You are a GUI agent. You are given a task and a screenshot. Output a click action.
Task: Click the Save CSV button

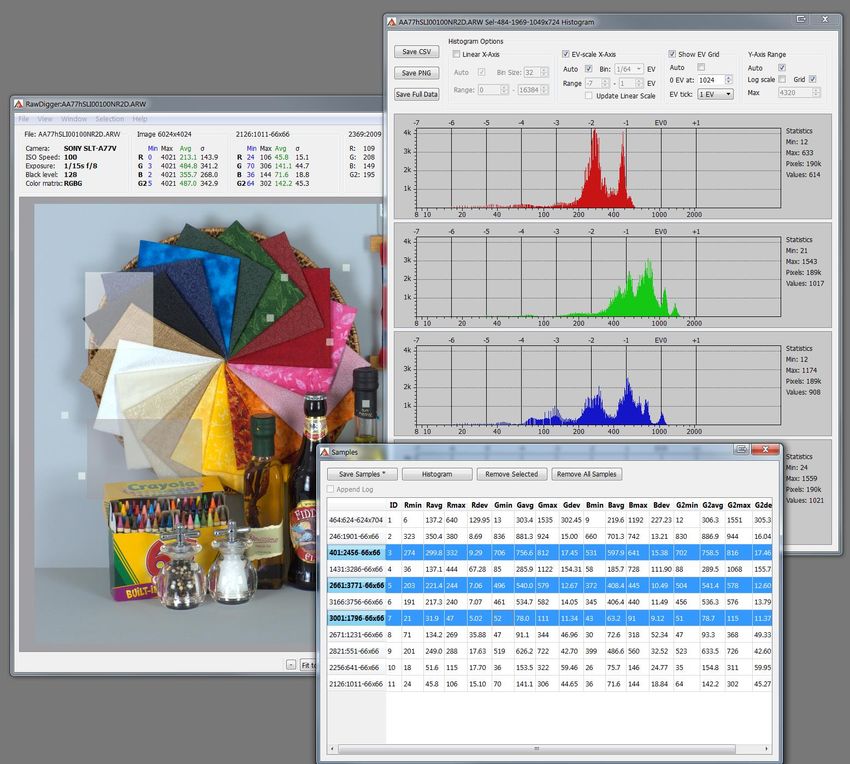click(x=416, y=52)
